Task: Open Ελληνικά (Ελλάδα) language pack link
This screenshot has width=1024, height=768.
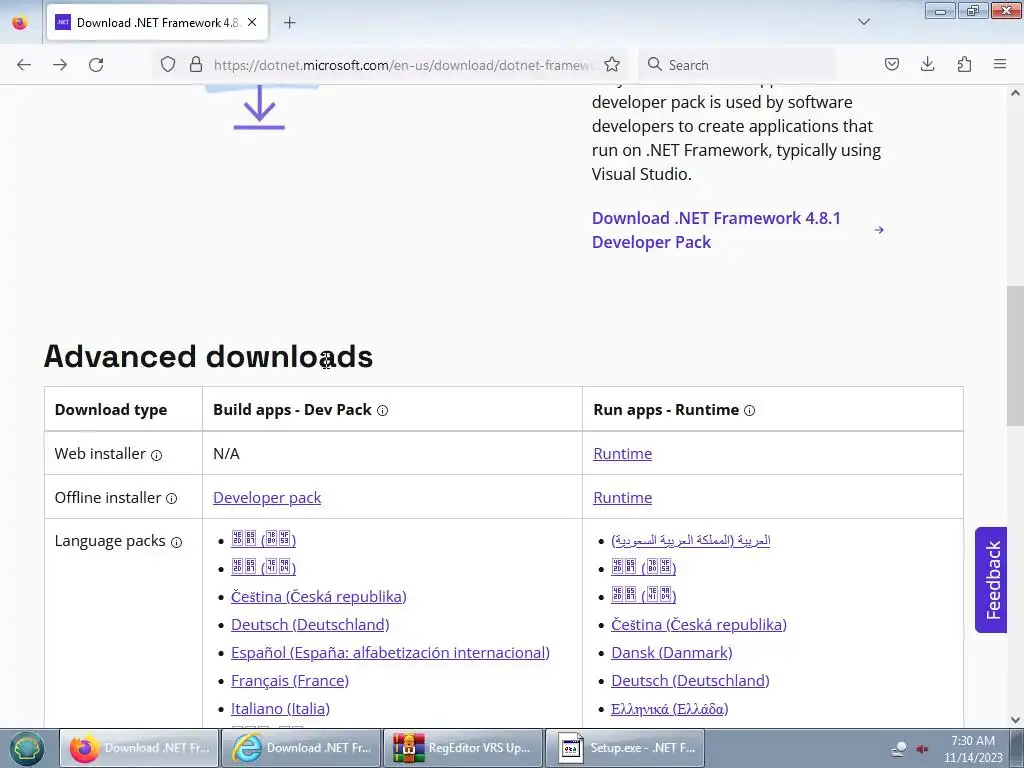Action: (669, 709)
